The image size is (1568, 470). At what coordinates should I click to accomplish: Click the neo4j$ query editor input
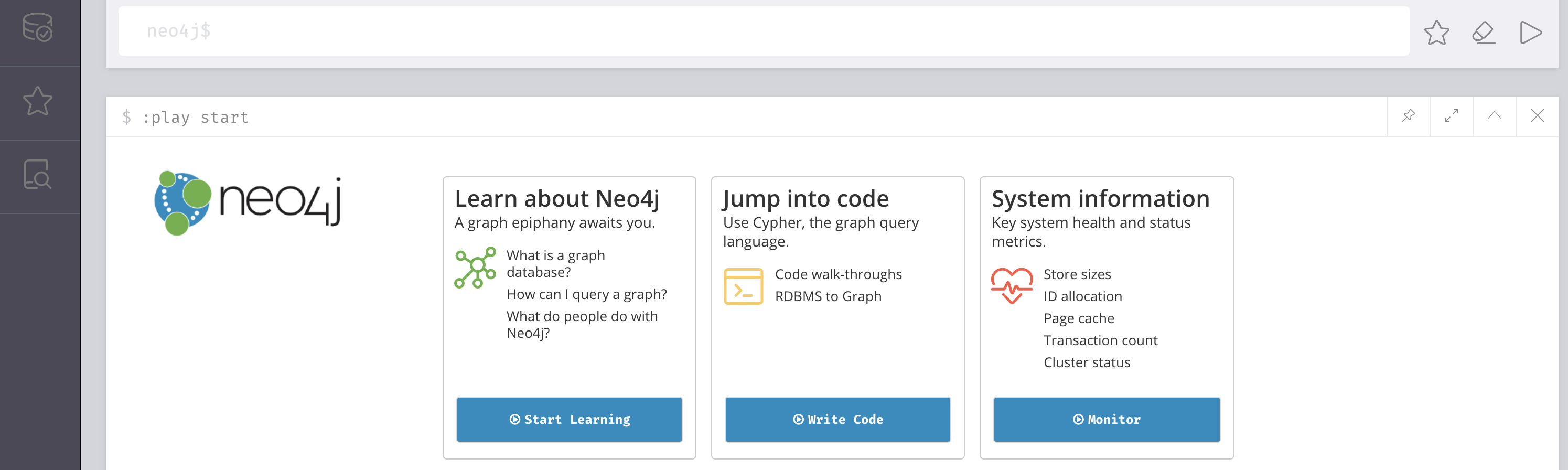coord(764,31)
